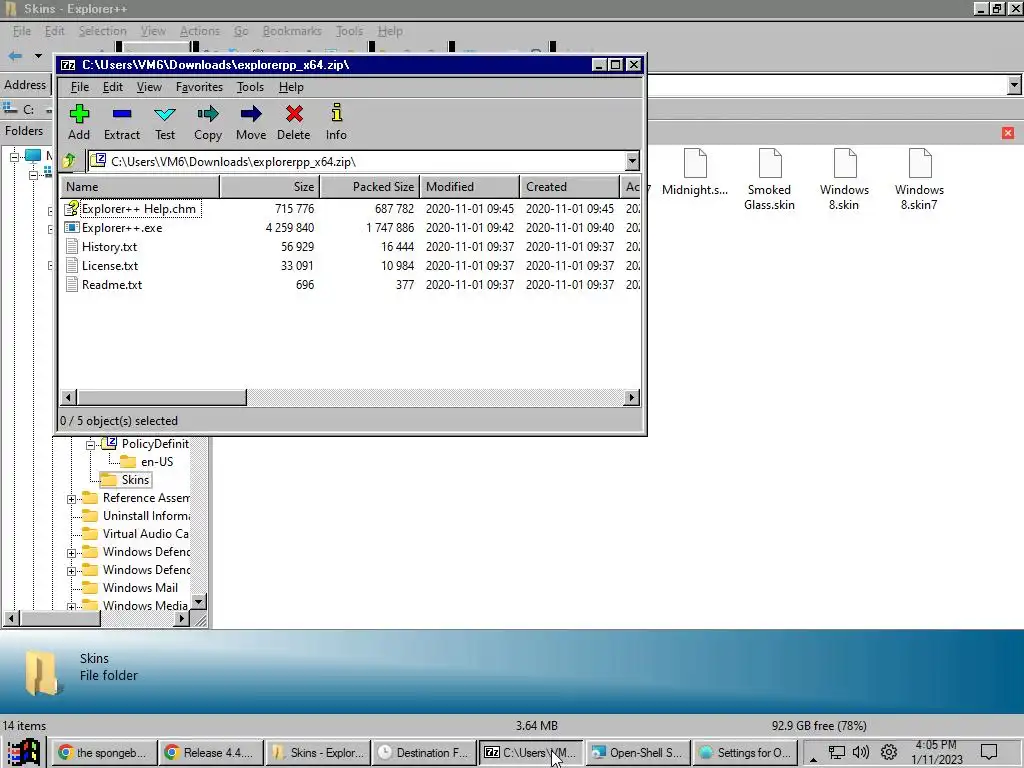Click the red Delete icon
Screen dimensions: 1024x768
point(294,122)
